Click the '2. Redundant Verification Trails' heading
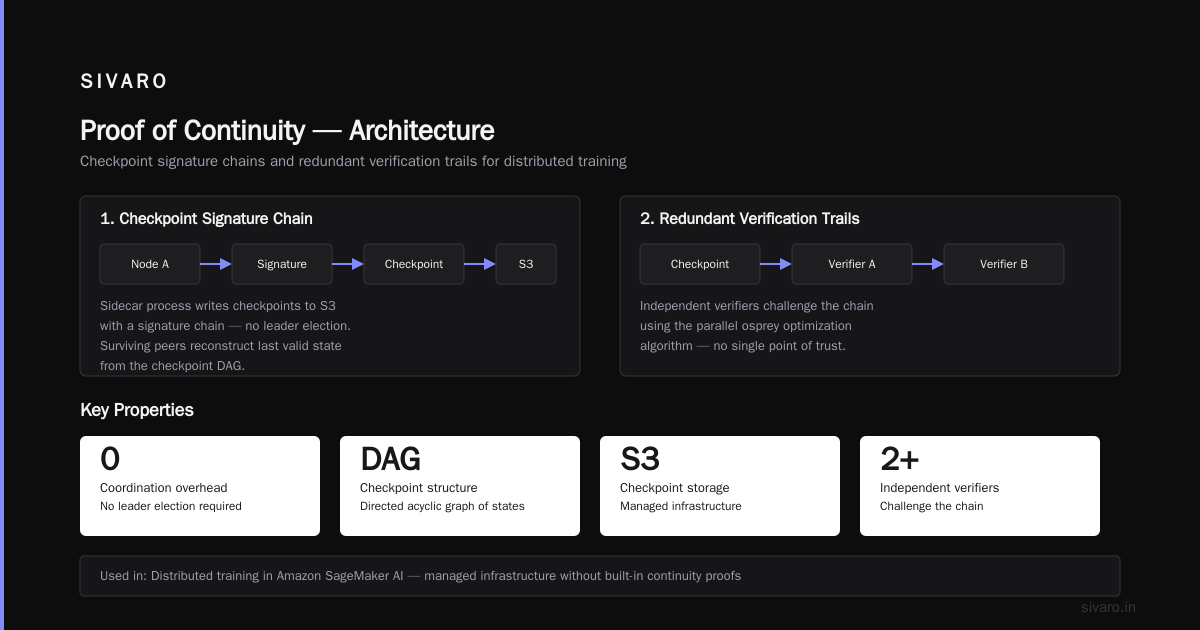The image size is (1200, 630). point(750,219)
